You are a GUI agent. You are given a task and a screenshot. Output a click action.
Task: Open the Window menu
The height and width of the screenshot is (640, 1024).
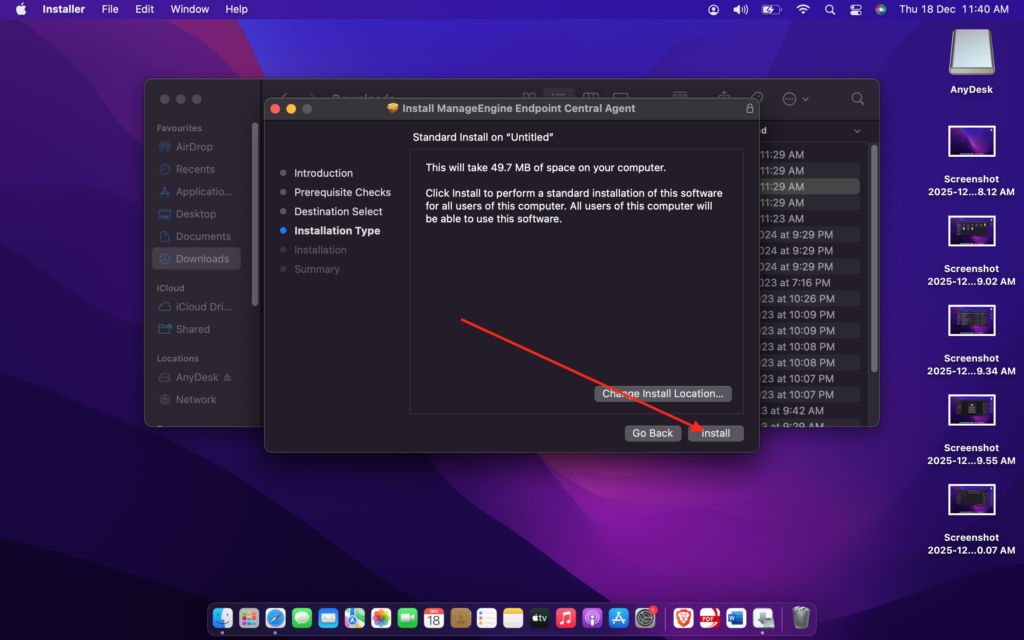[x=189, y=9]
